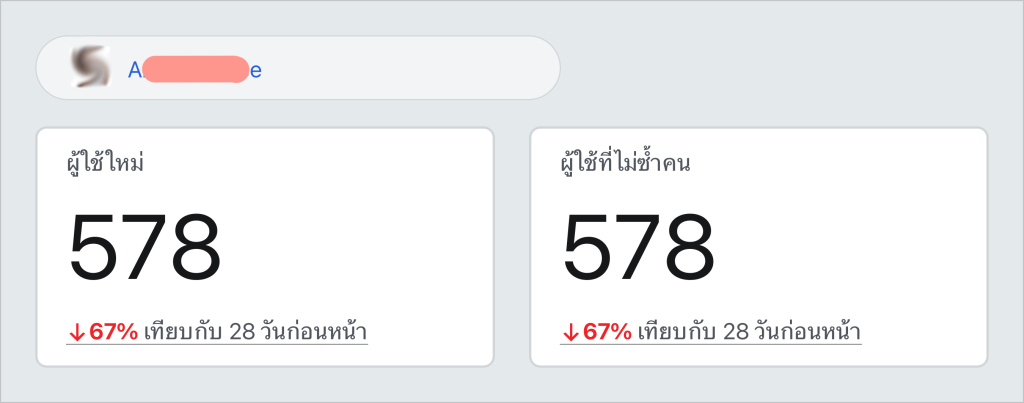Click the blurred profile avatar image
The height and width of the screenshot is (403, 1024).
tap(90, 67)
